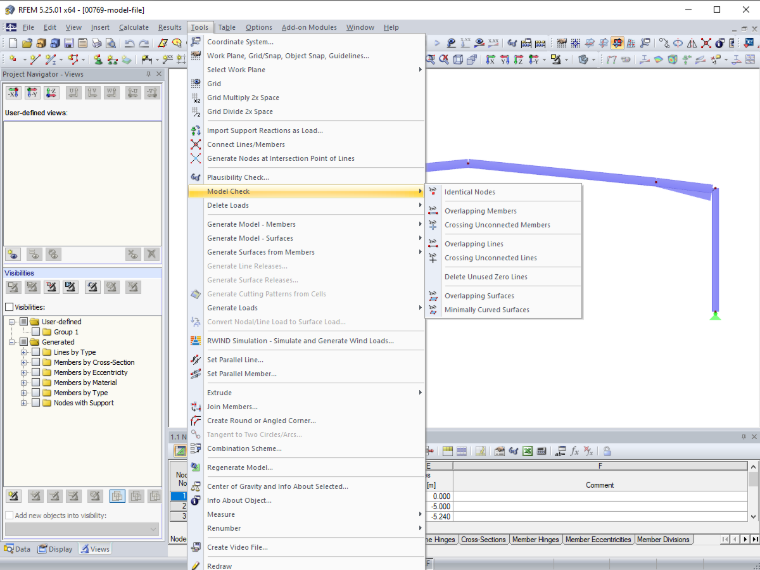Click the RWIND Simulation menu icon
This screenshot has width=760, height=570.
(x=196, y=341)
